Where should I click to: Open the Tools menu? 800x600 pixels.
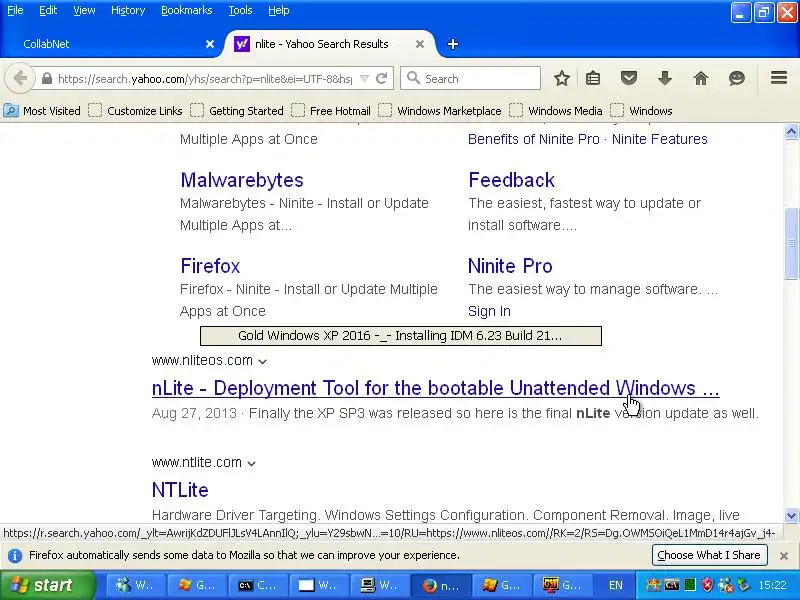[240, 10]
